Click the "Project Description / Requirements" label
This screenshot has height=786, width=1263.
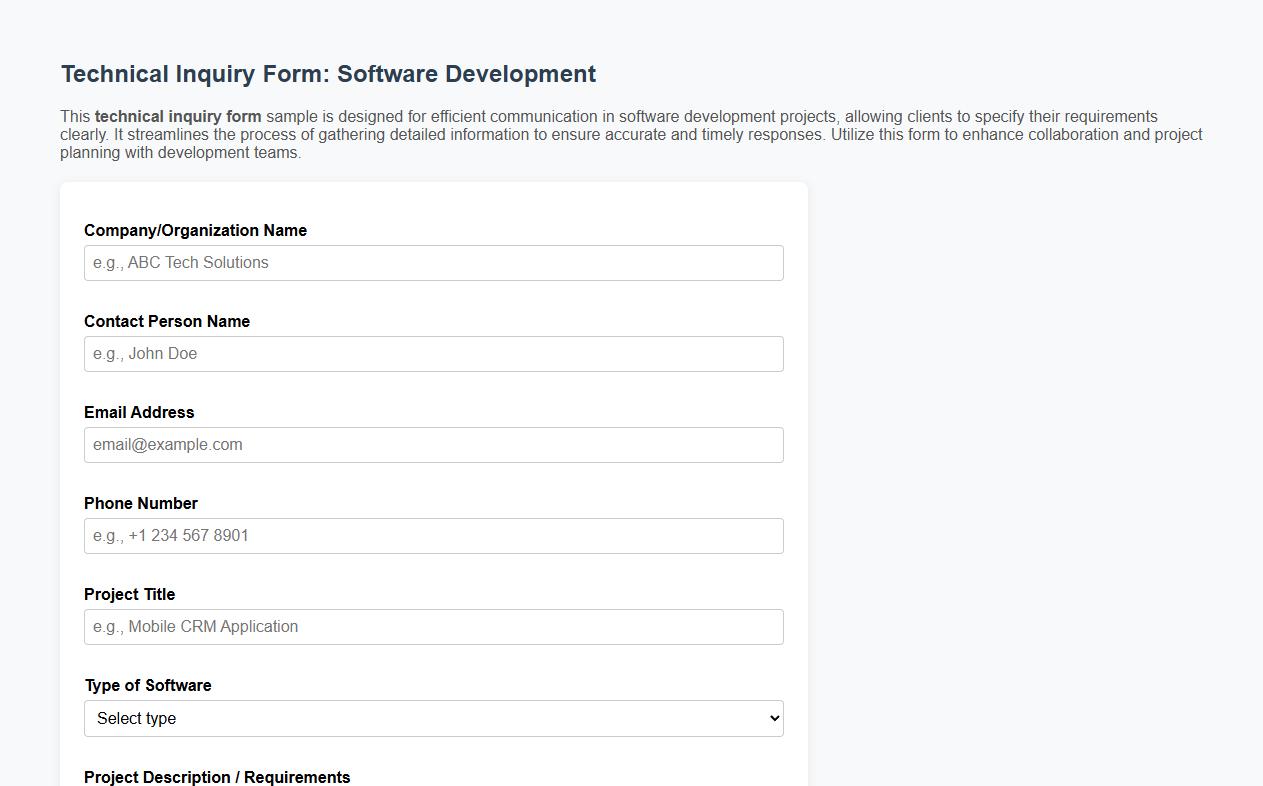(x=216, y=777)
